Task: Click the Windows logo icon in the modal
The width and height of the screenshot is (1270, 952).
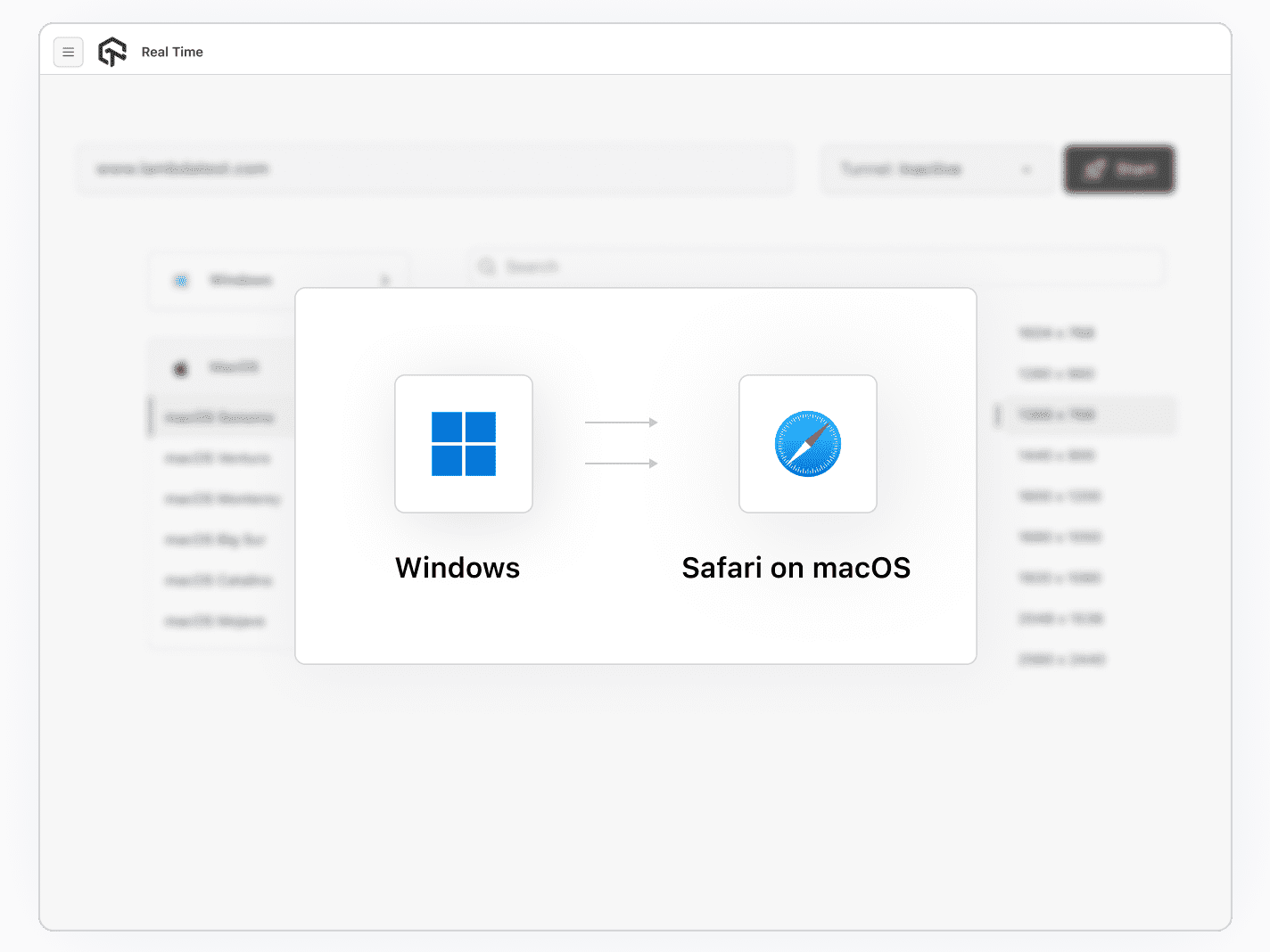Action: 464,443
